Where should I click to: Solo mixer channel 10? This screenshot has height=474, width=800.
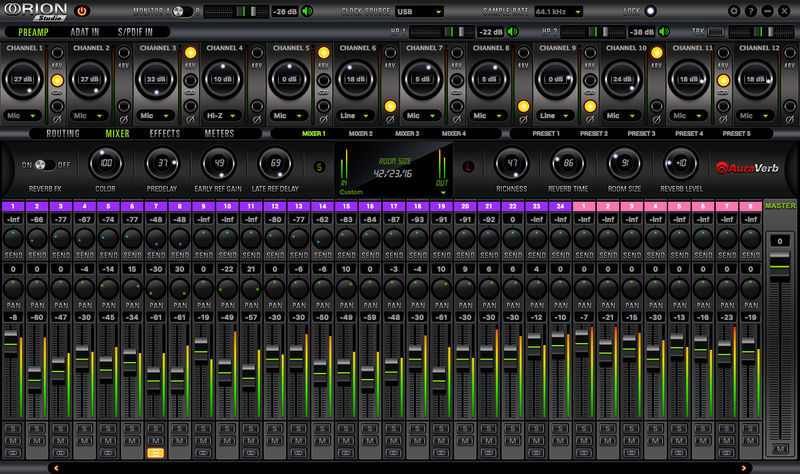coord(227,428)
